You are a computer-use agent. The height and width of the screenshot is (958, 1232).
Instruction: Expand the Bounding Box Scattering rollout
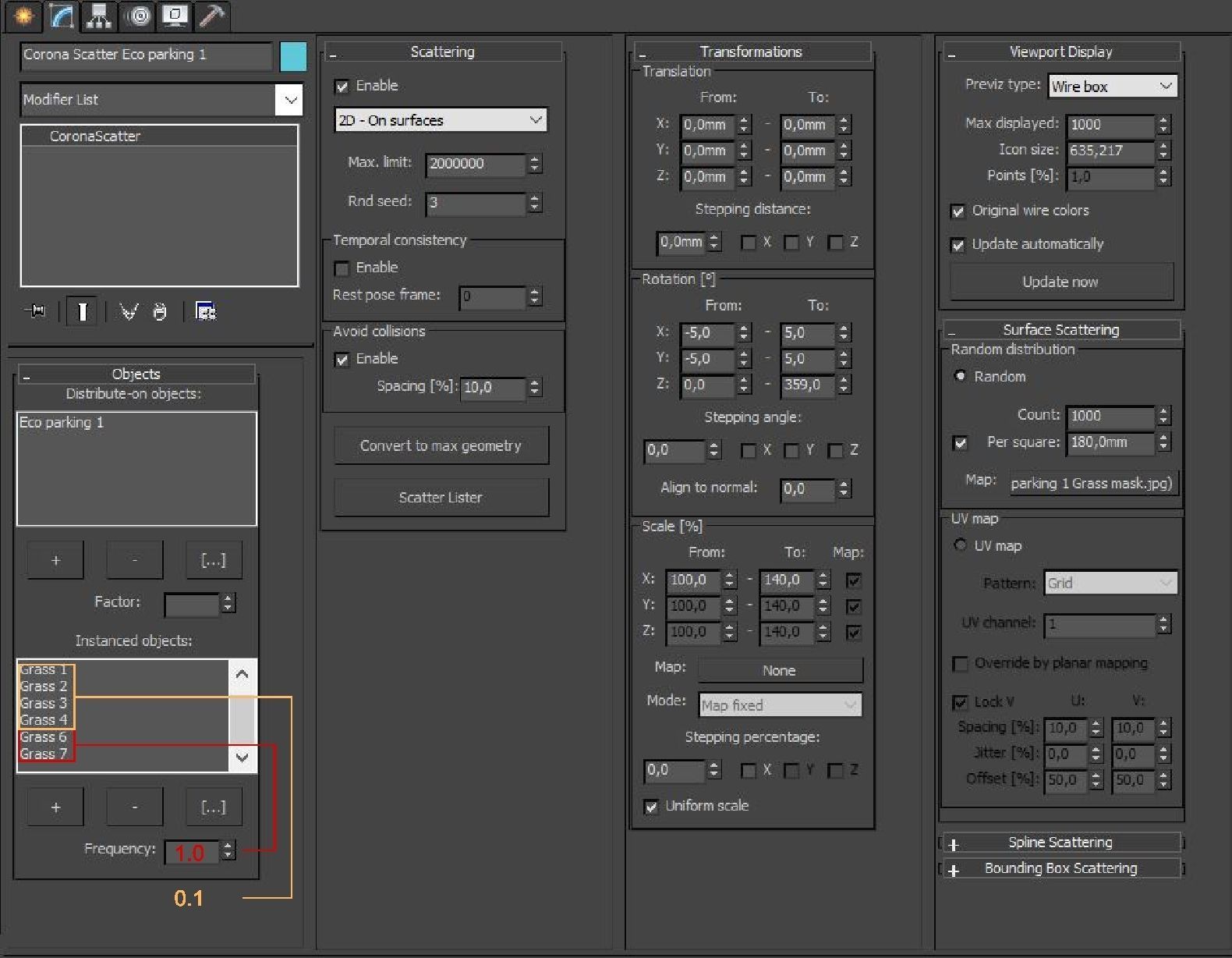(1061, 868)
